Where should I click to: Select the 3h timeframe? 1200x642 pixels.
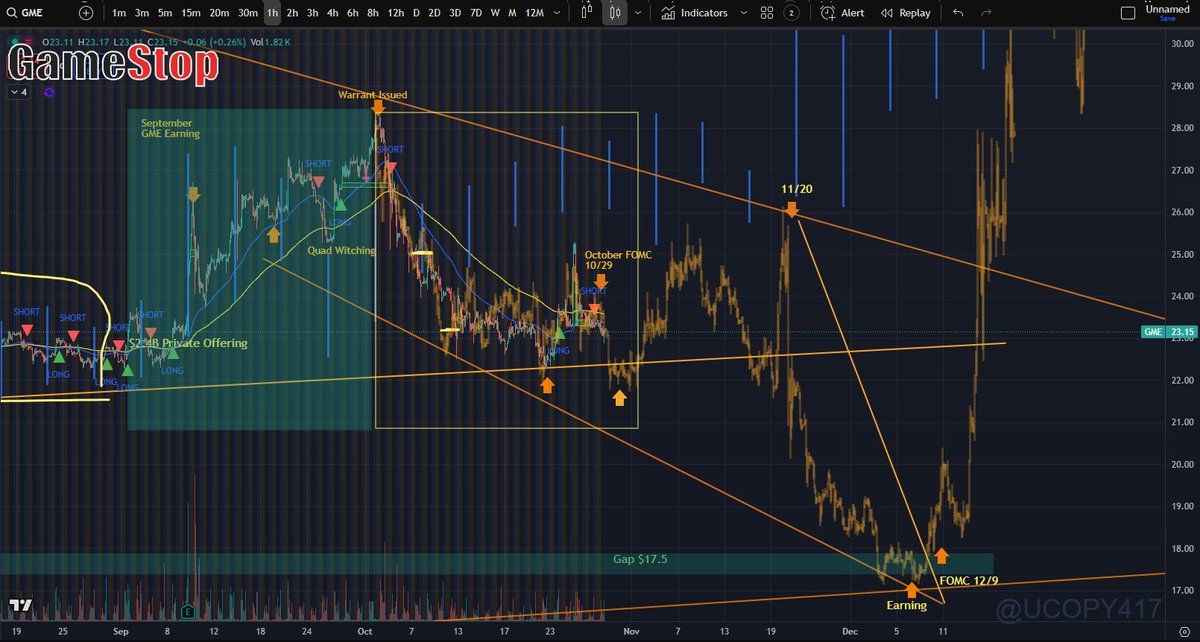313,13
